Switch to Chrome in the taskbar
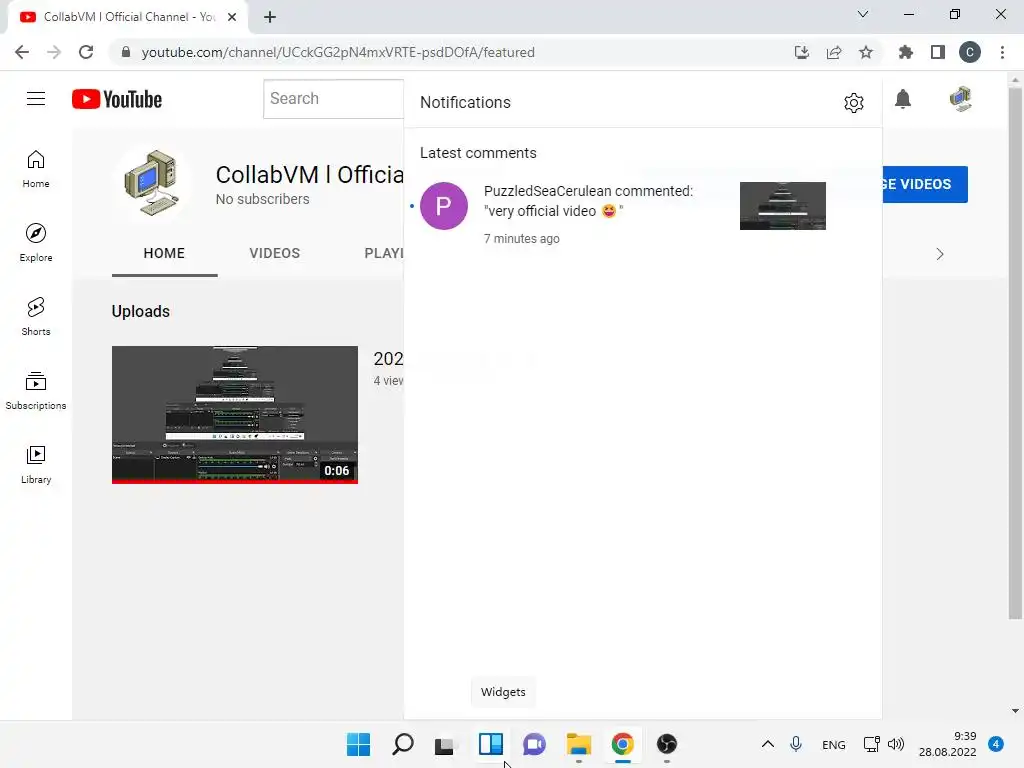The image size is (1024, 768). click(x=622, y=744)
